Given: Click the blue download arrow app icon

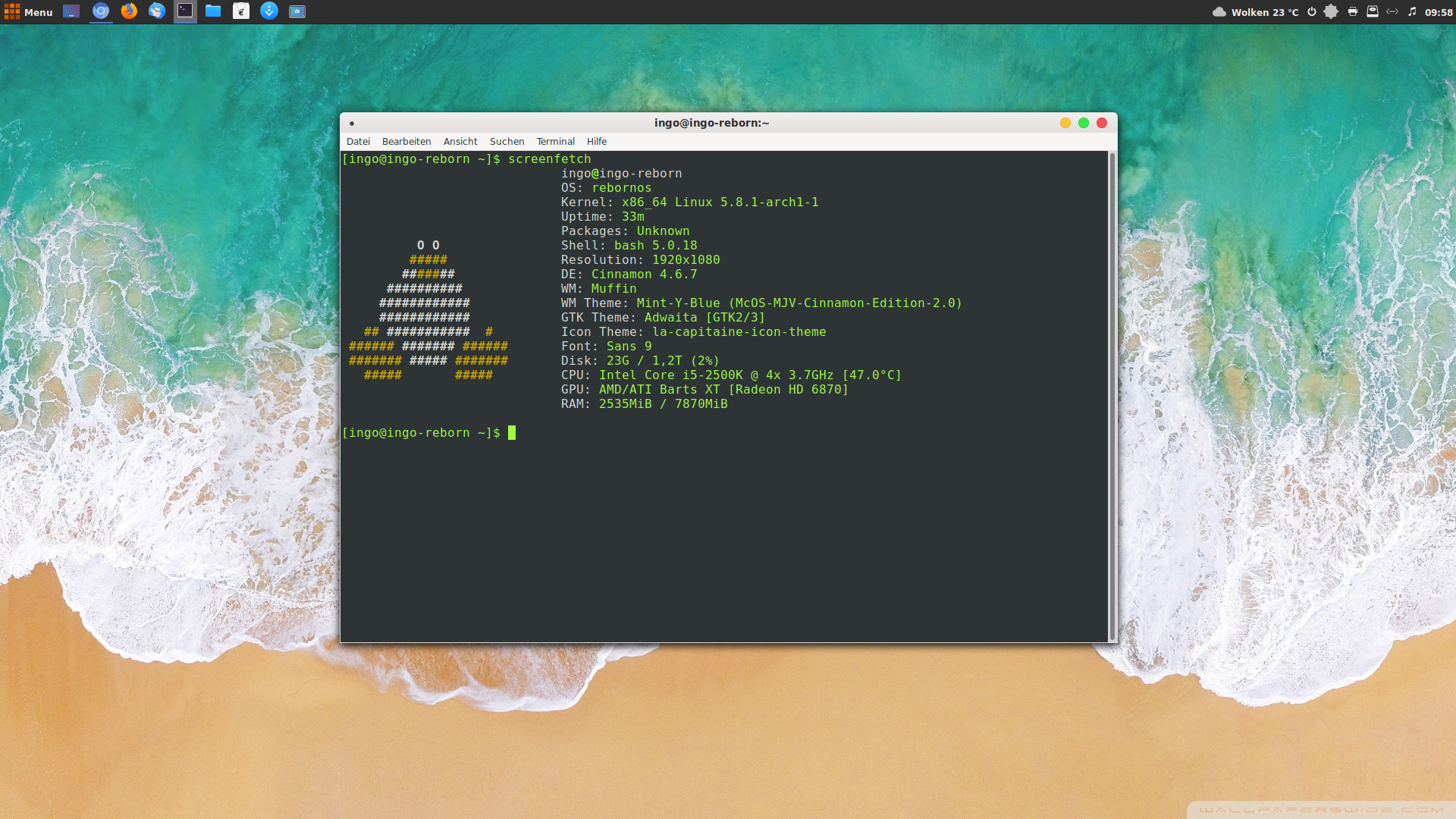Looking at the screenshot, I should point(269,11).
